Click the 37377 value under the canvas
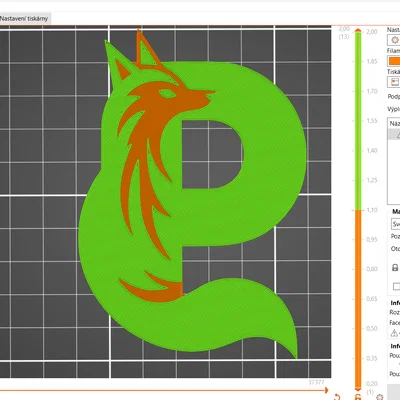Image resolution: width=400 pixels, height=400 pixels. tap(316, 382)
